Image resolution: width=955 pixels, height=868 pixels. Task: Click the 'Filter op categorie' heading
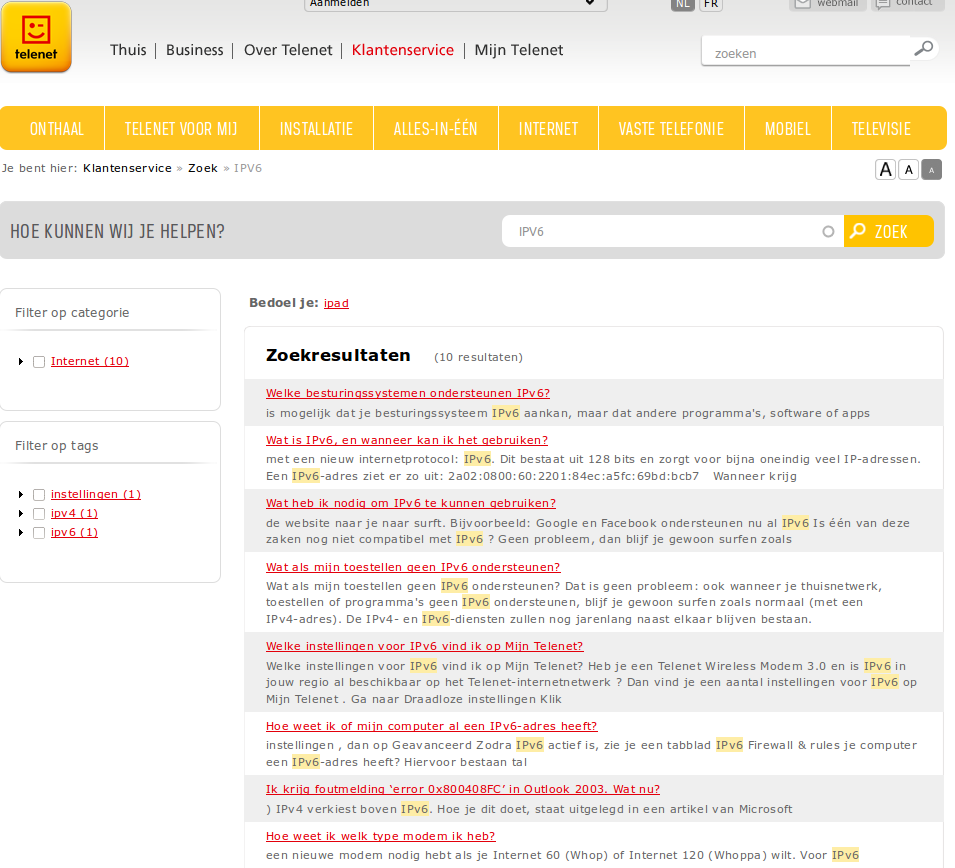pos(72,312)
